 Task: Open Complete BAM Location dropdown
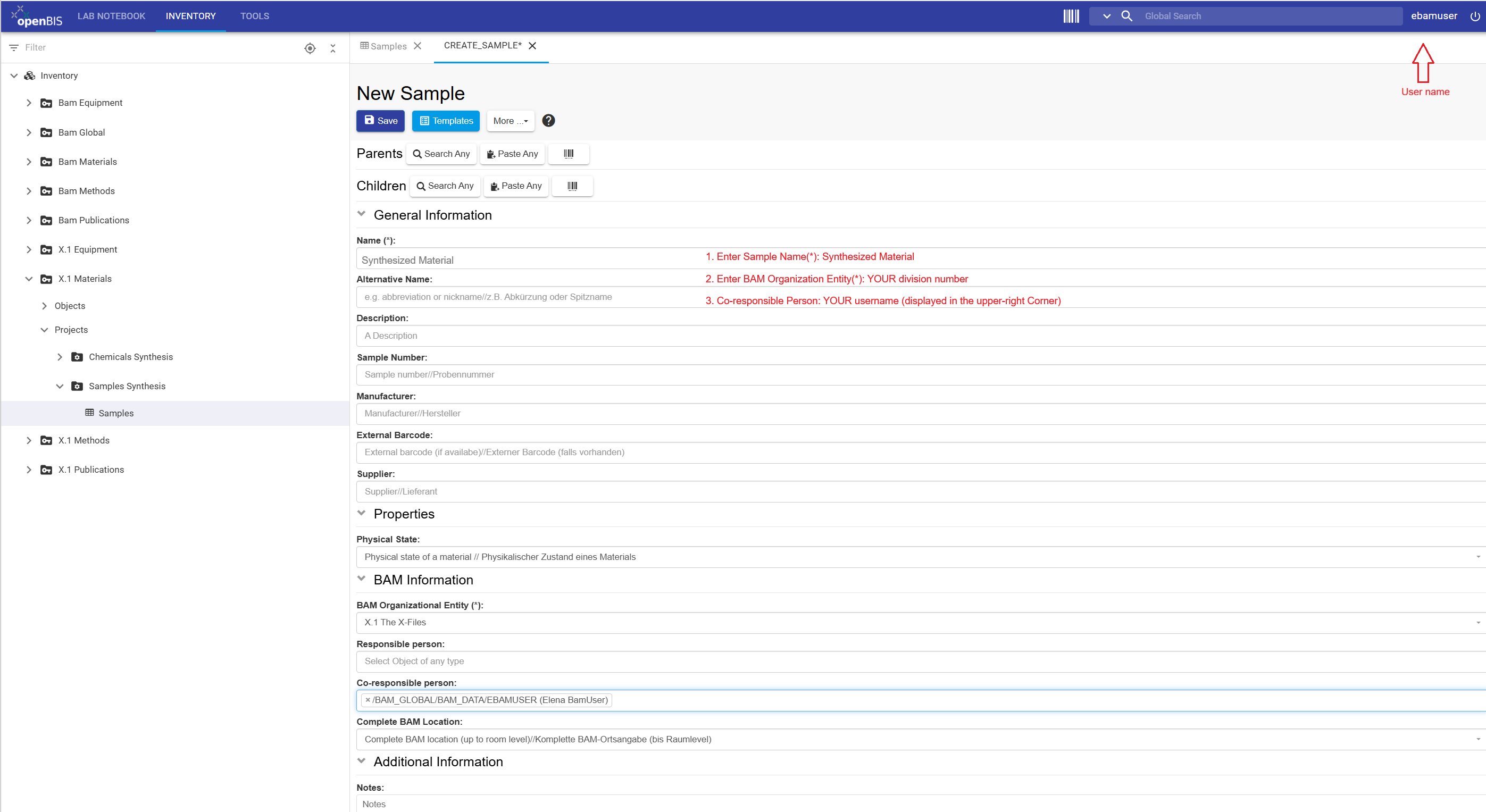click(x=921, y=739)
